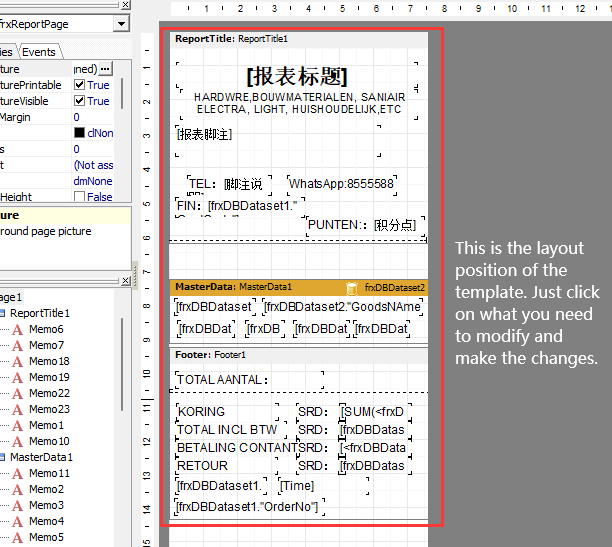Open the picture editor ellipsis button
612x547 pixels.
[105, 69]
